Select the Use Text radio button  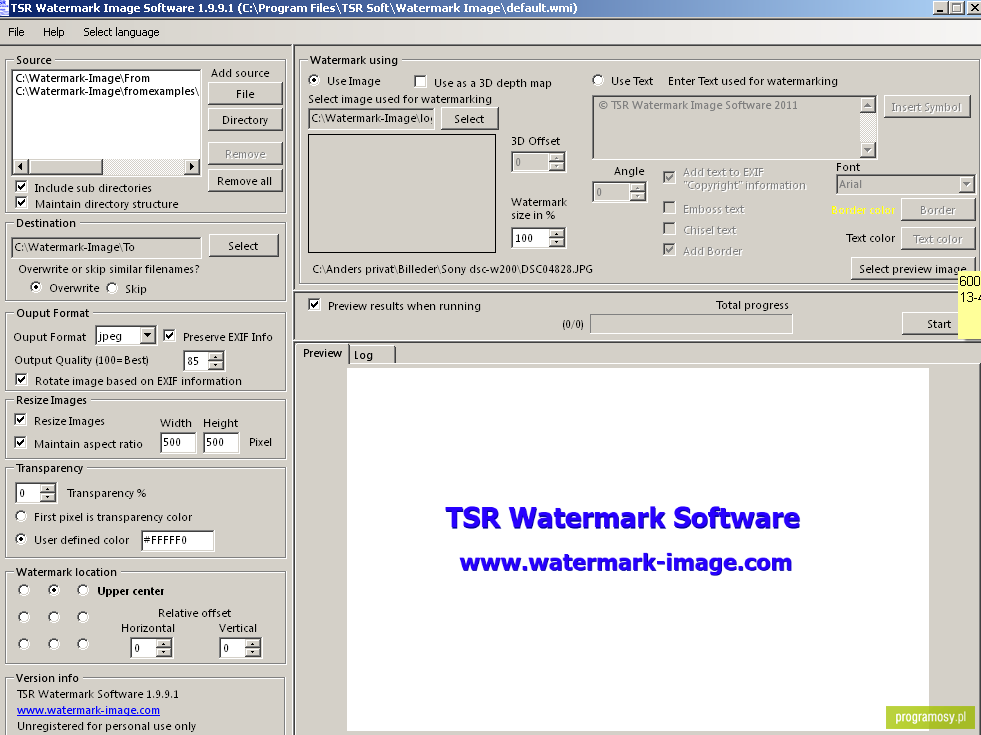click(598, 80)
